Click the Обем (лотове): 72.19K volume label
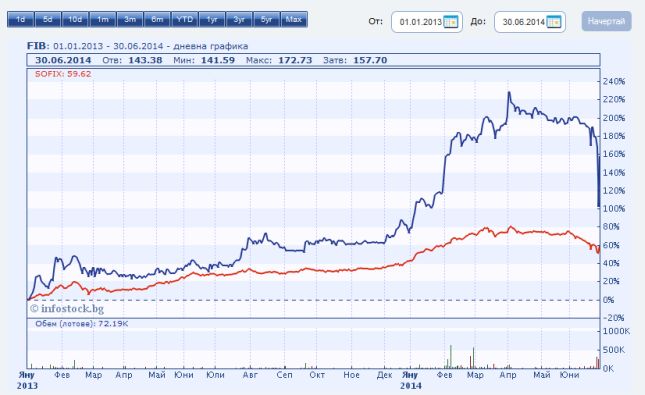 click(81, 324)
